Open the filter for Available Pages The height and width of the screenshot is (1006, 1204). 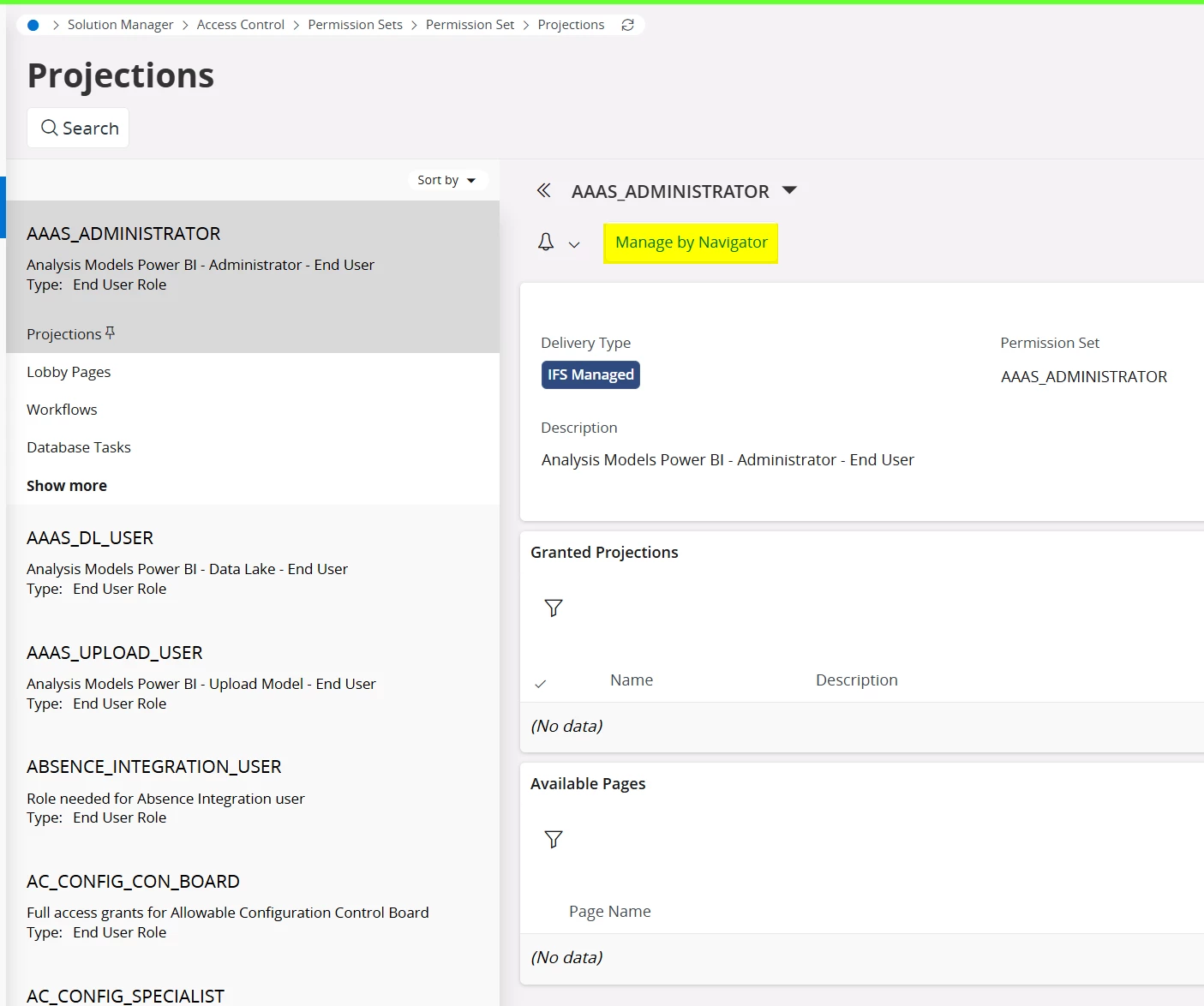(553, 839)
